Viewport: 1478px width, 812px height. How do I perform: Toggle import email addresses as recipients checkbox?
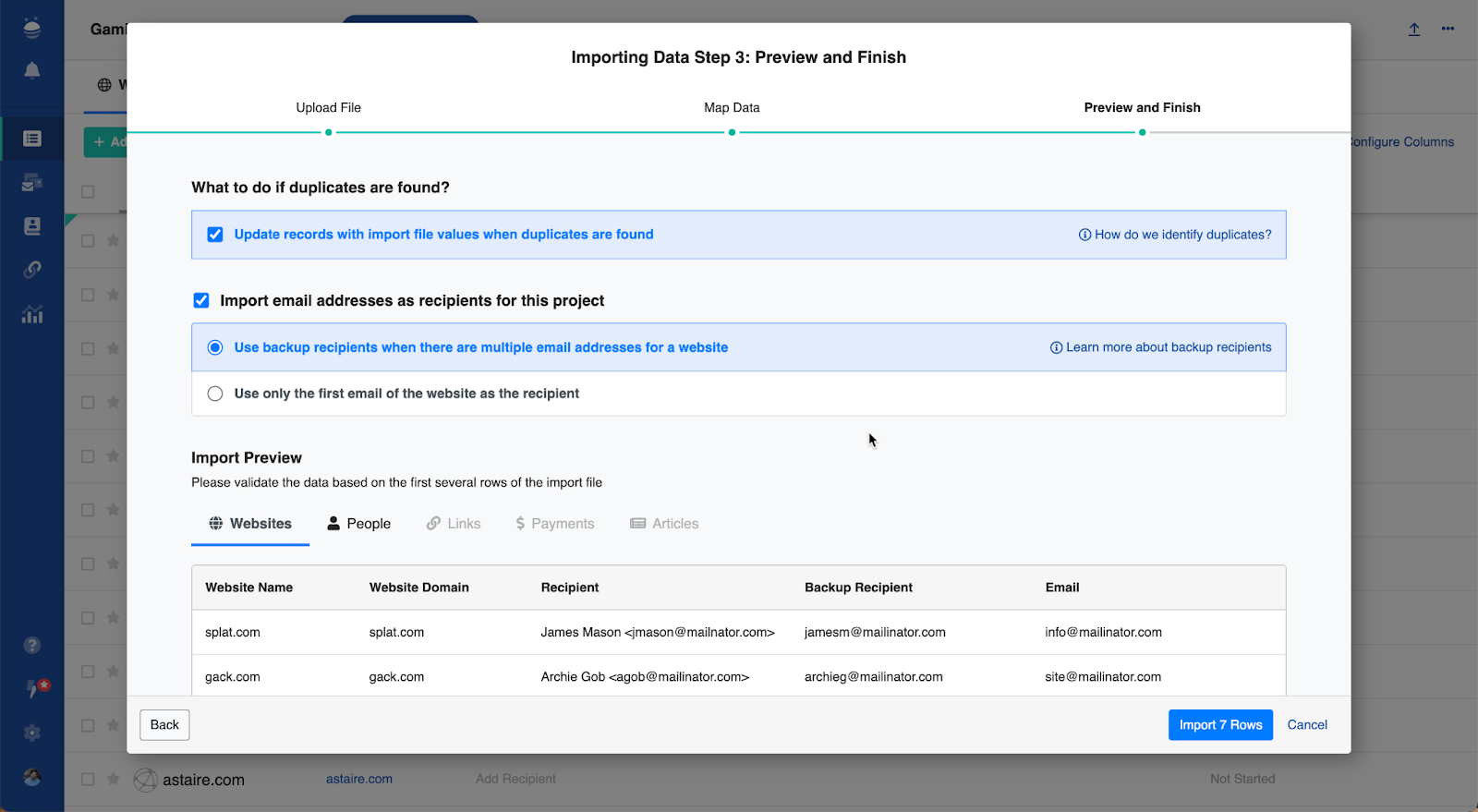point(201,300)
